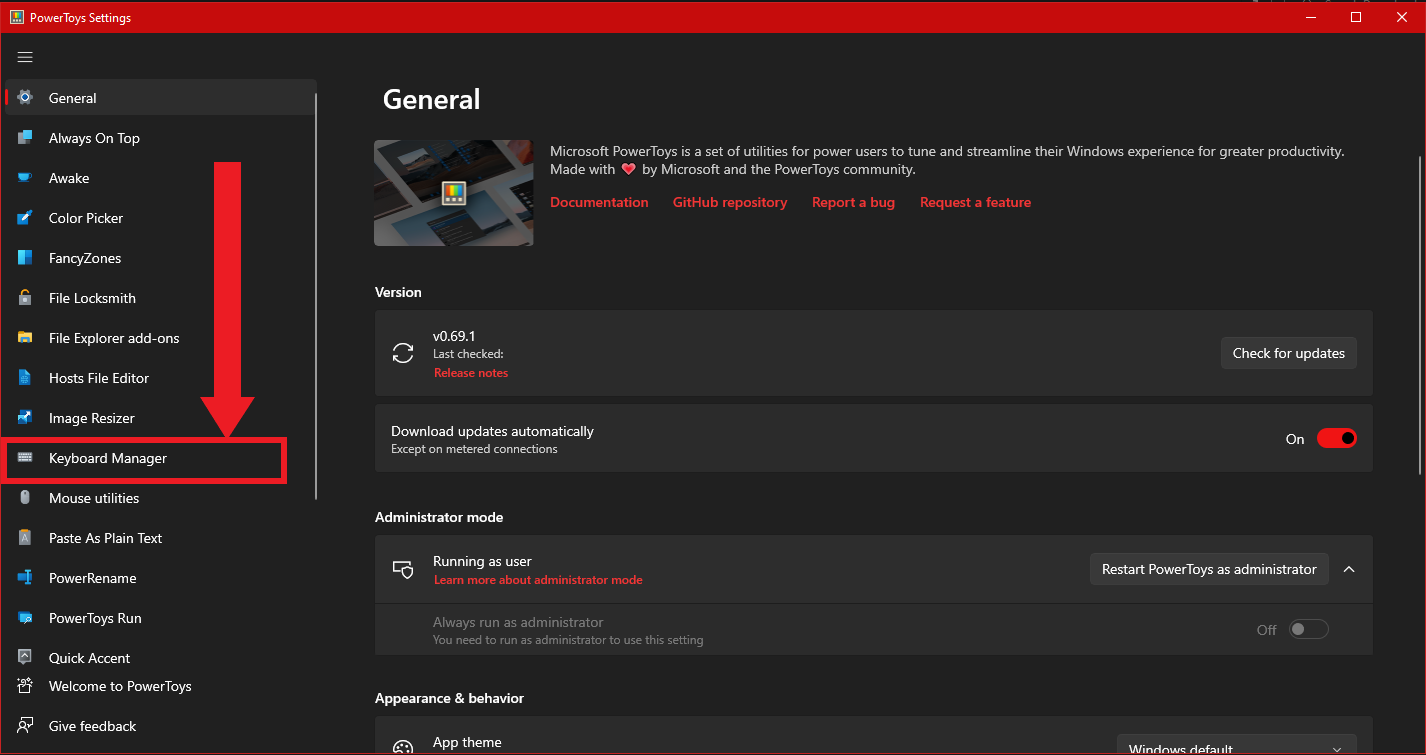Click the shield icon beside Running as user
This screenshot has width=1426, height=755.
403,569
